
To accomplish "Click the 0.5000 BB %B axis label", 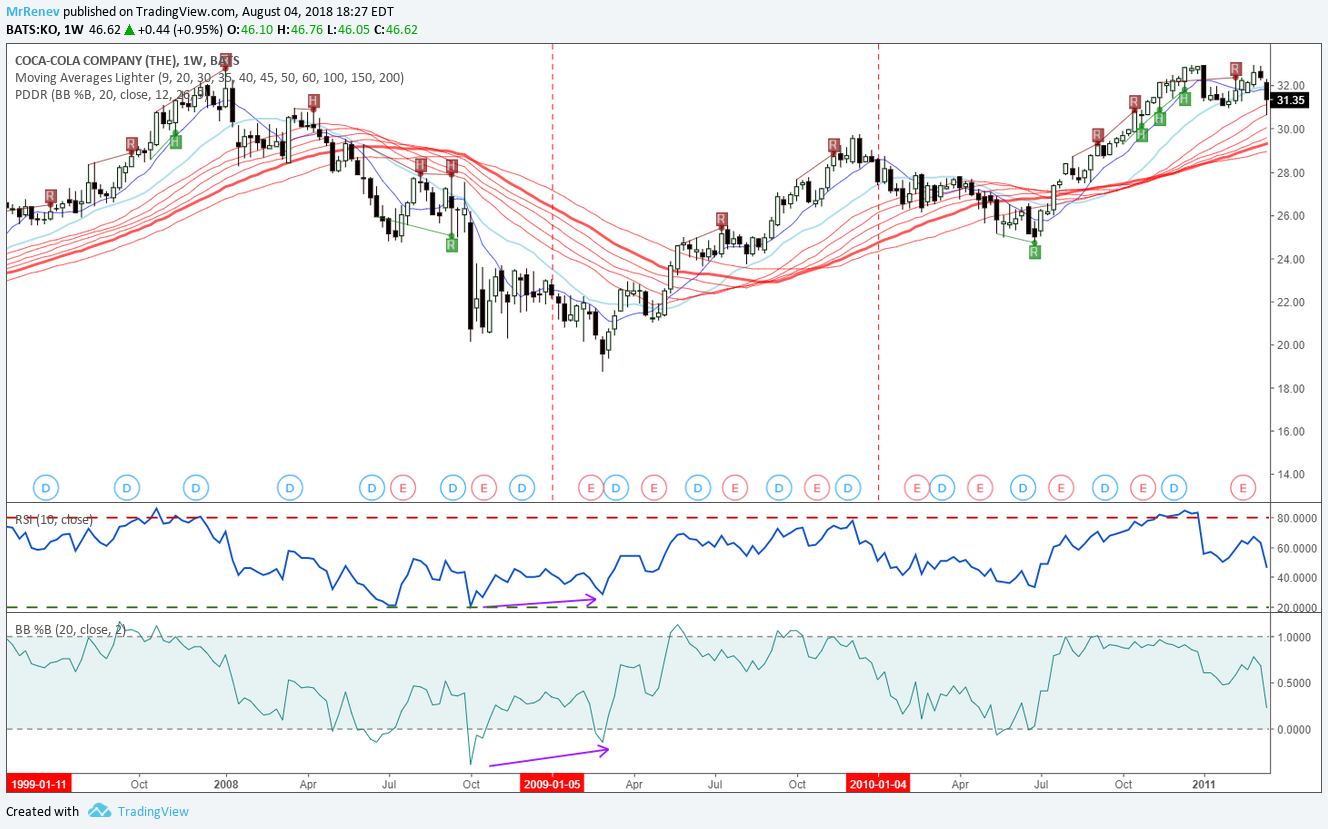I will click(x=1294, y=683).
